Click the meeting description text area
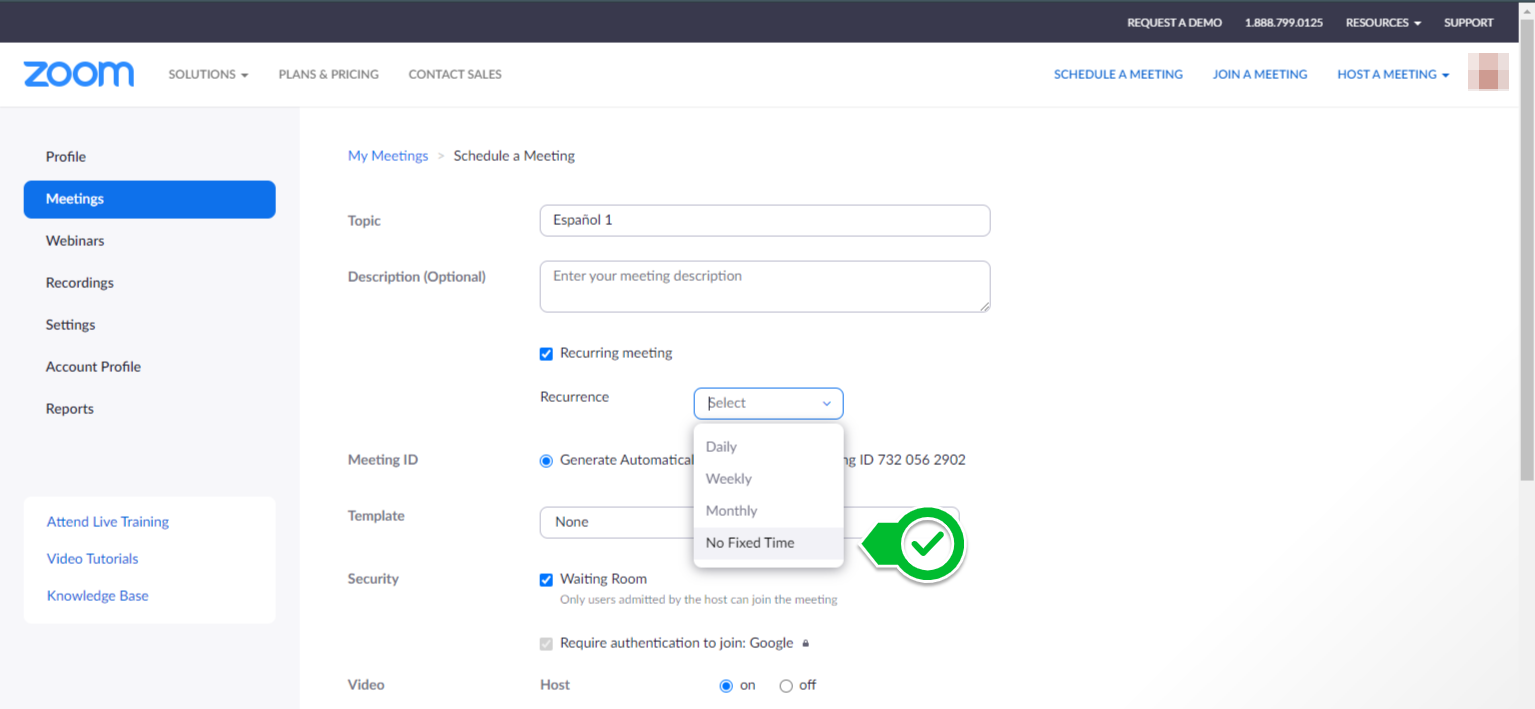 (x=764, y=286)
